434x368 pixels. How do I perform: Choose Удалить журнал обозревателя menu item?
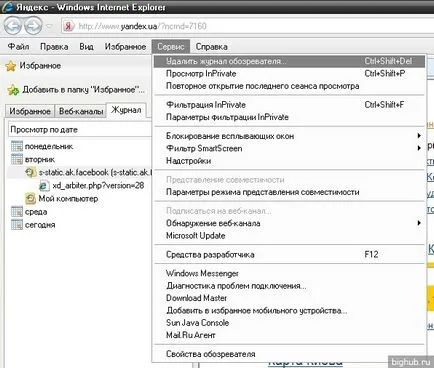[x=289, y=61]
